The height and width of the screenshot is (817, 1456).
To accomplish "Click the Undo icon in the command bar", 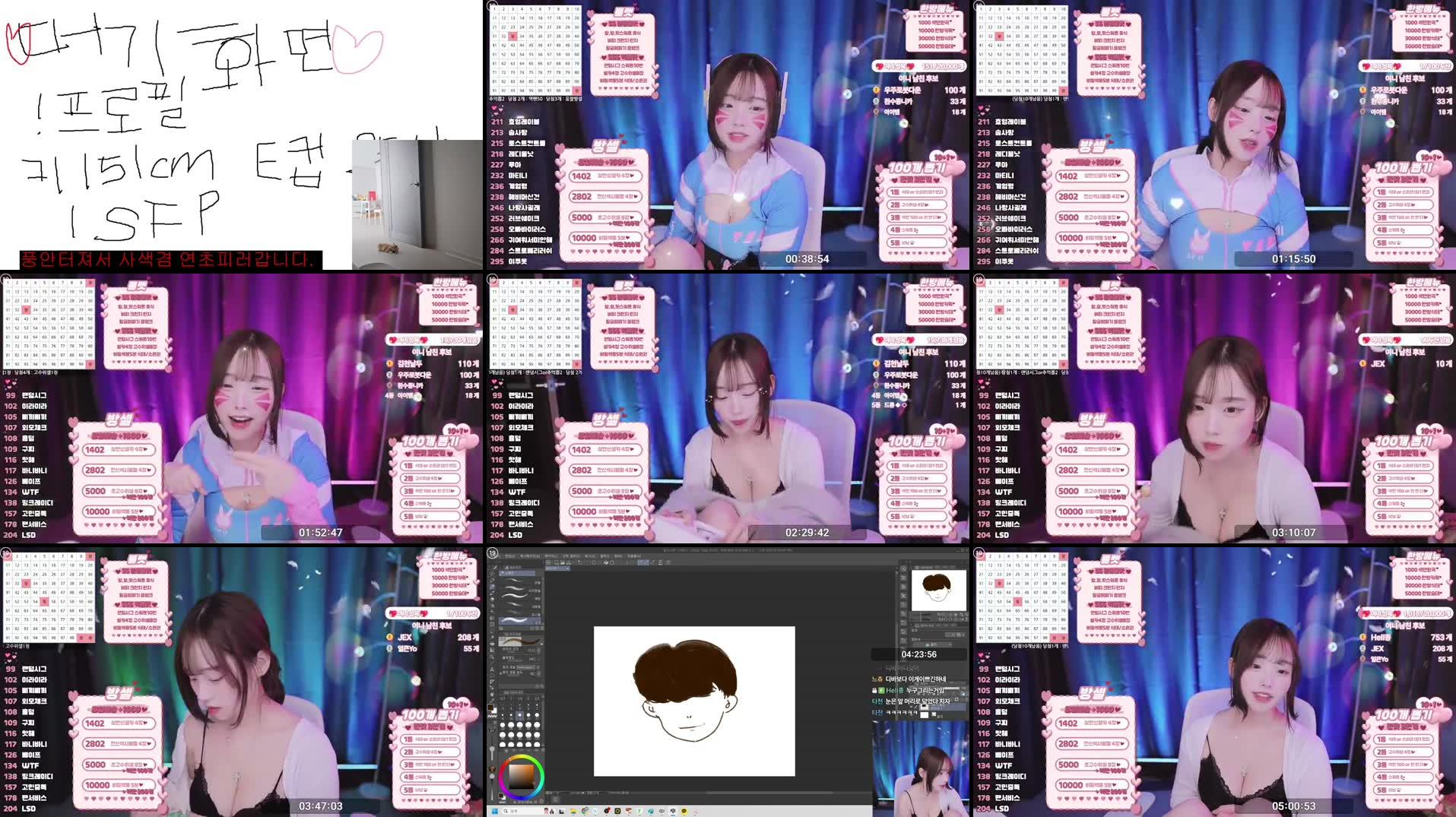I will pos(580,562).
